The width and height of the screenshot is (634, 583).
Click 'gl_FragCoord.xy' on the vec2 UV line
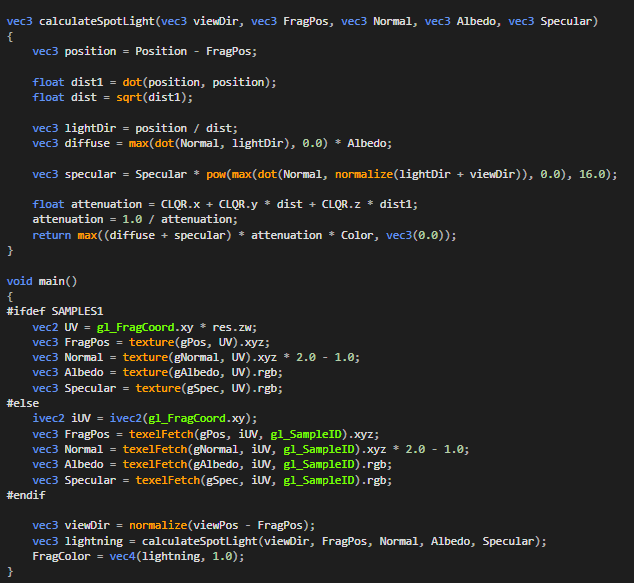(145, 327)
